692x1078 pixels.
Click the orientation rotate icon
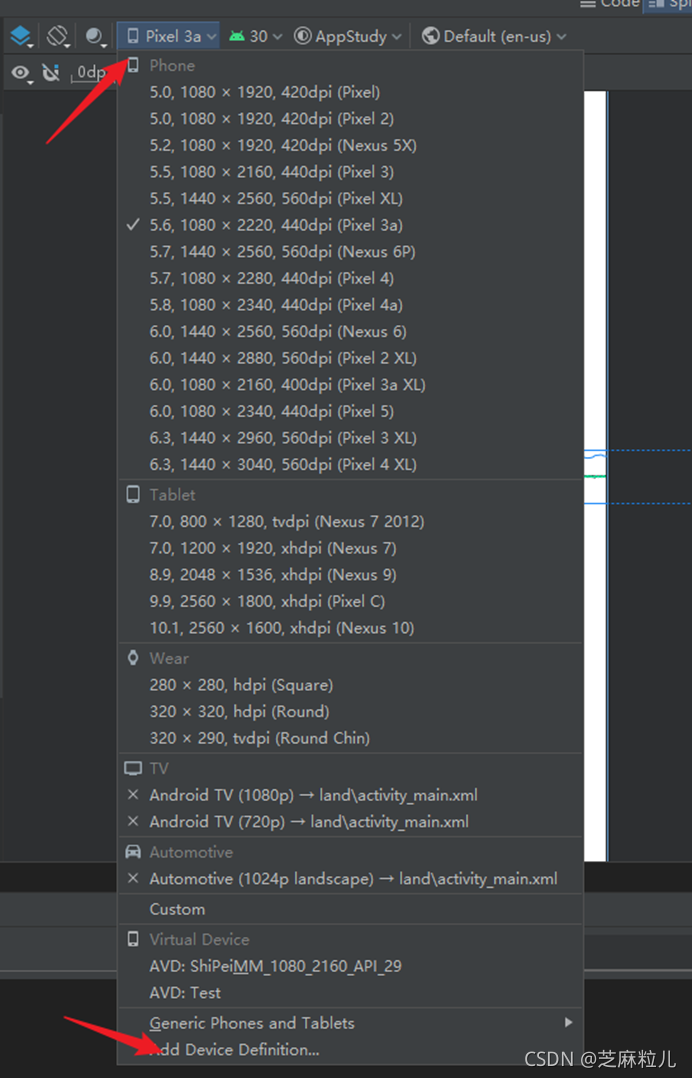pos(57,36)
